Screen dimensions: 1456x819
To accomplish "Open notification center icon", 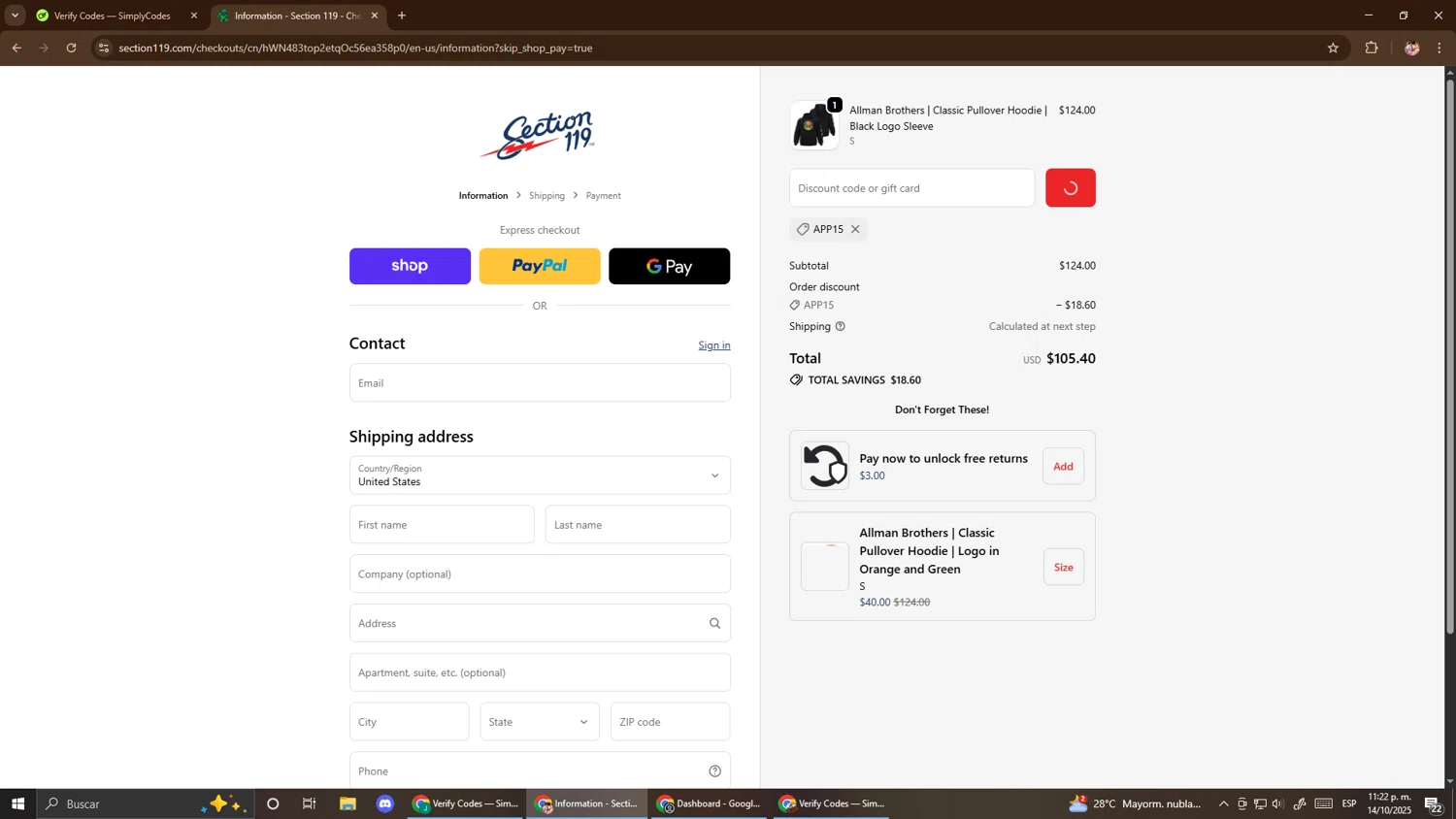I will 1434,804.
